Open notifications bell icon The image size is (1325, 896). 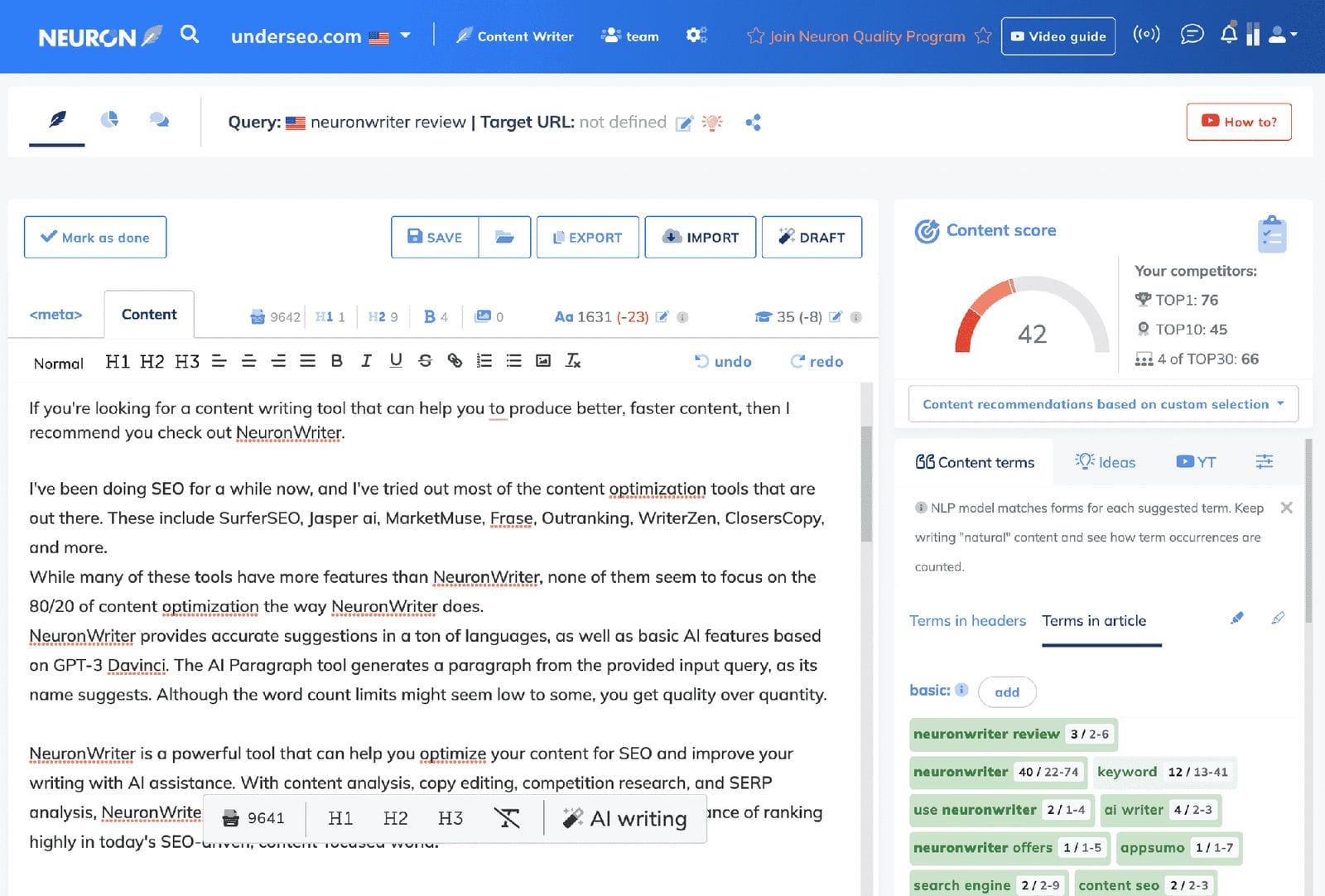(1229, 35)
